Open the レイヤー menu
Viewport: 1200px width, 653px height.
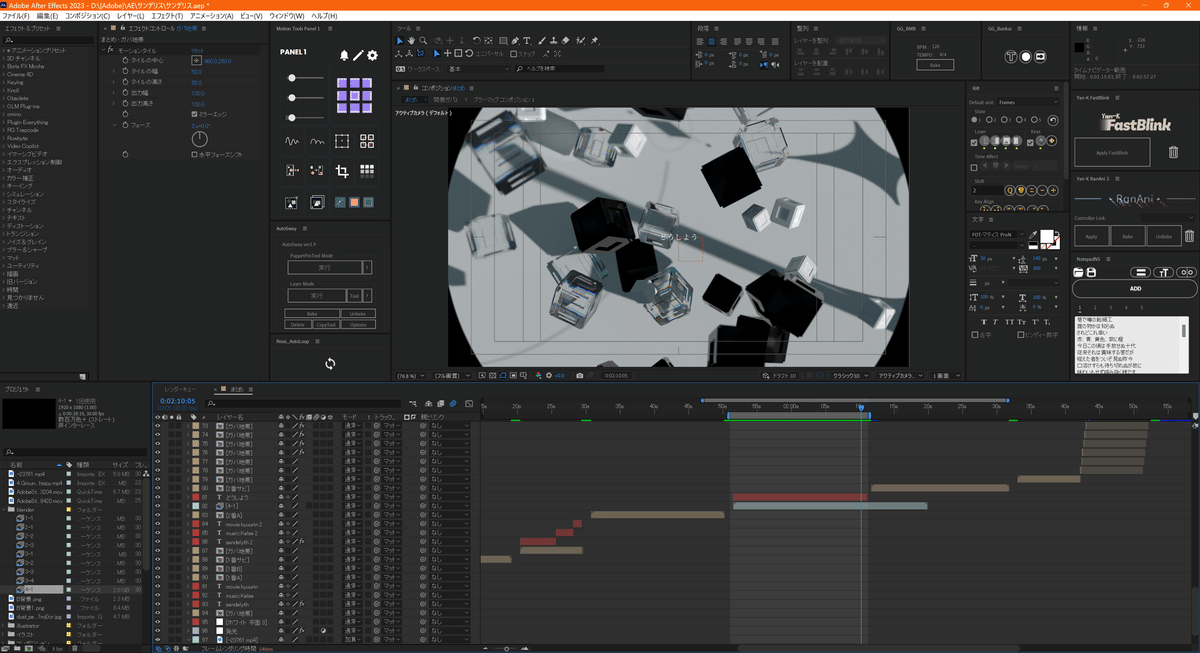(130, 17)
